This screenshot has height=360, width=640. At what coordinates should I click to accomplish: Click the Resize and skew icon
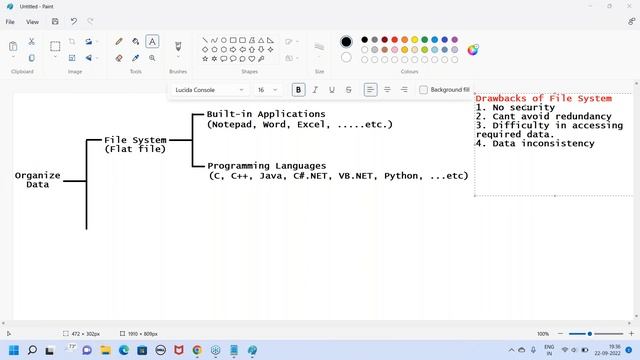(72, 58)
